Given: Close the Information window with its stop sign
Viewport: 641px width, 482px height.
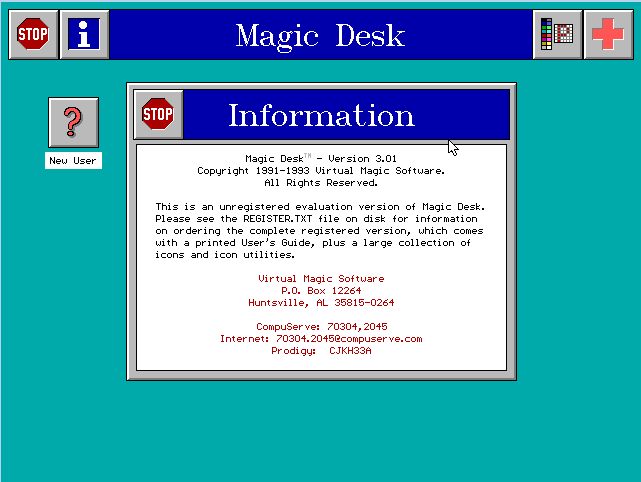Looking at the screenshot, I should tap(158, 114).
